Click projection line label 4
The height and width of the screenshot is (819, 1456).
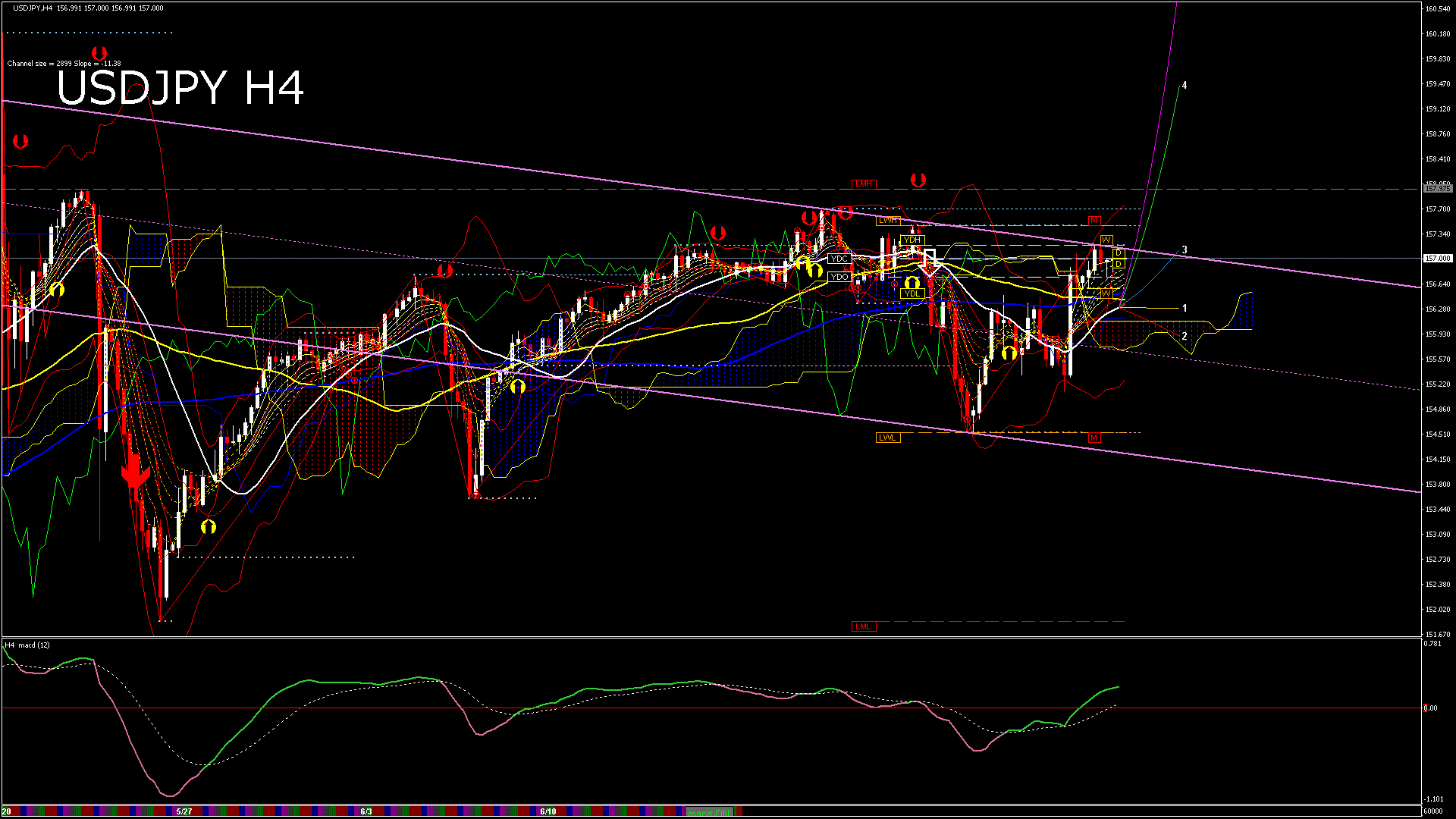tap(1185, 86)
